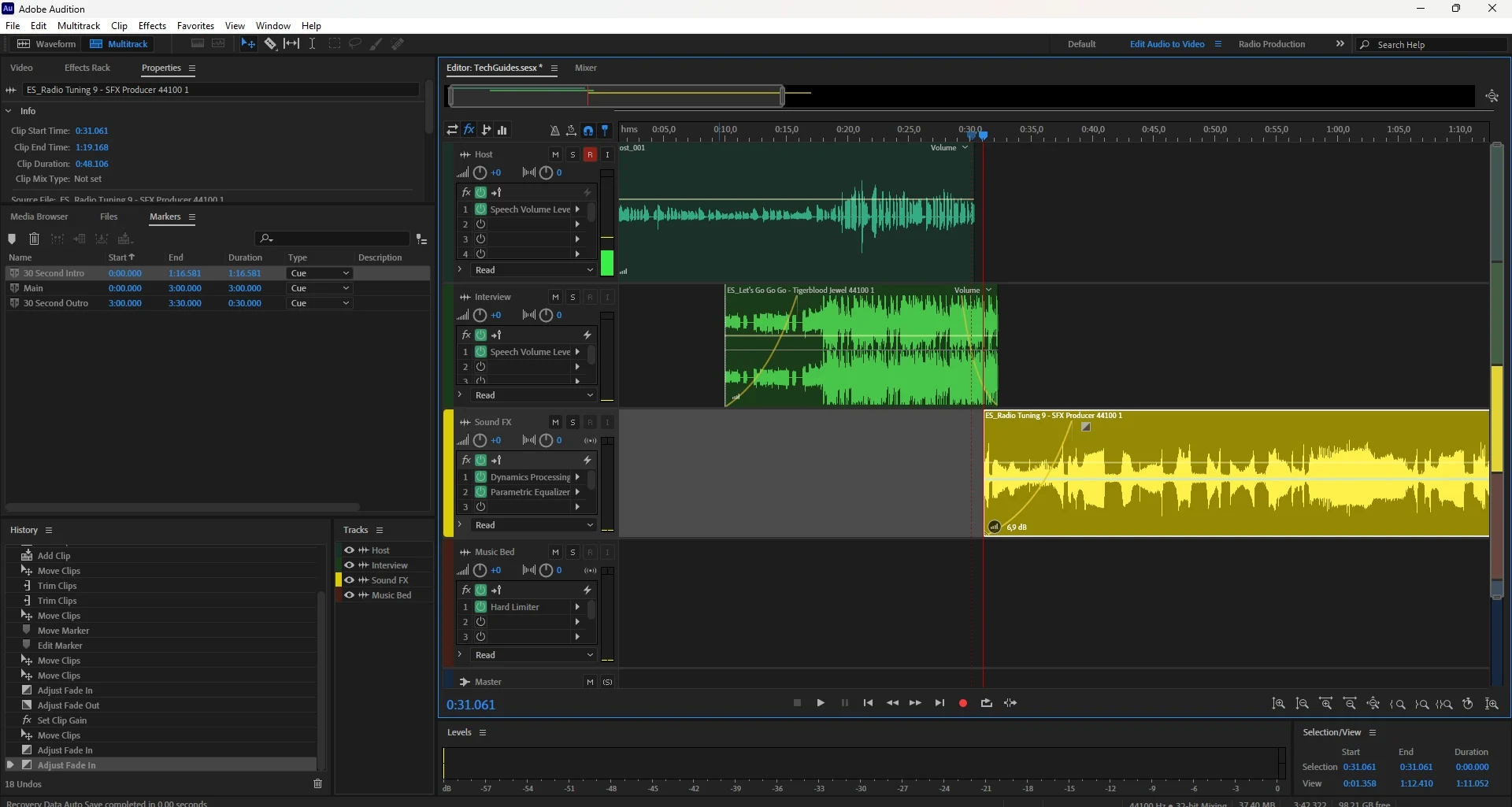Solo the Host track
This screenshot has height=807, width=1512.
pyautogui.click(x=573, y=154)
